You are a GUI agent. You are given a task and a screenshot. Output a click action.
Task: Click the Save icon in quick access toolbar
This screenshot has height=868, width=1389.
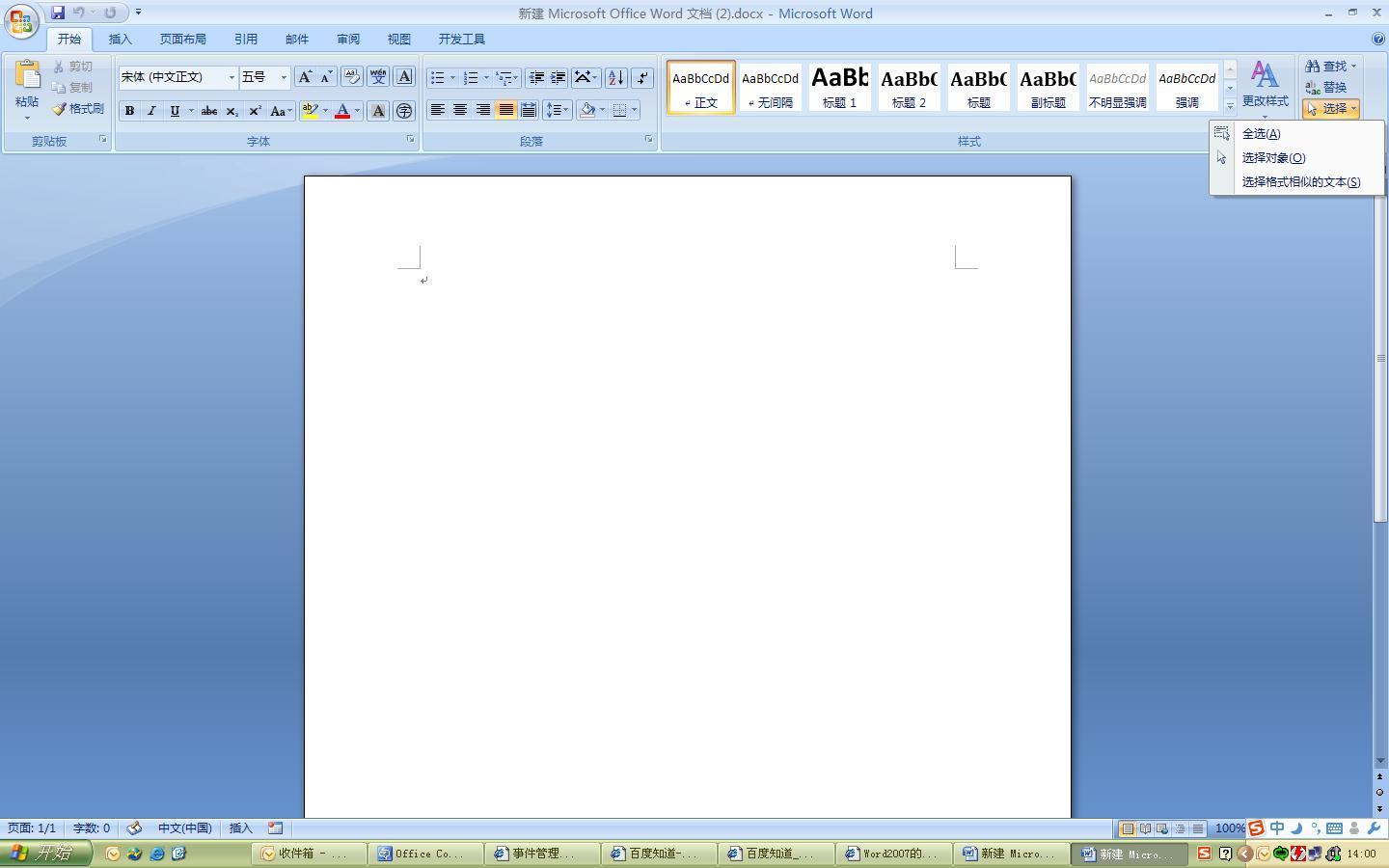point(58,13)
